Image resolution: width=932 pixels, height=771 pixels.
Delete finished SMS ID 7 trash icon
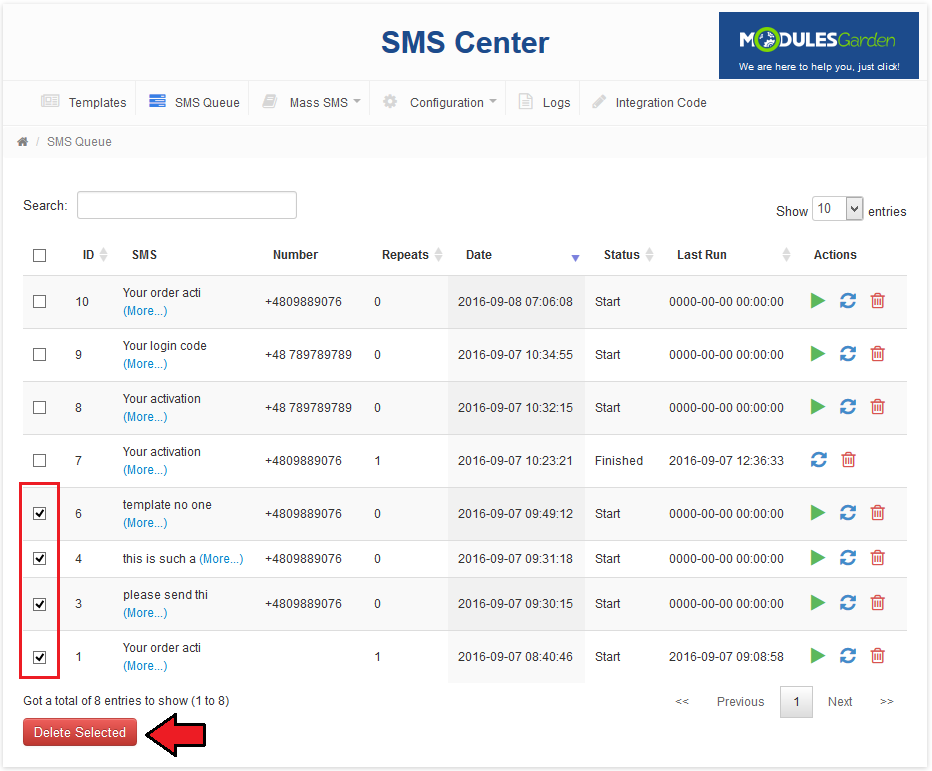click(x=848, y=460)
